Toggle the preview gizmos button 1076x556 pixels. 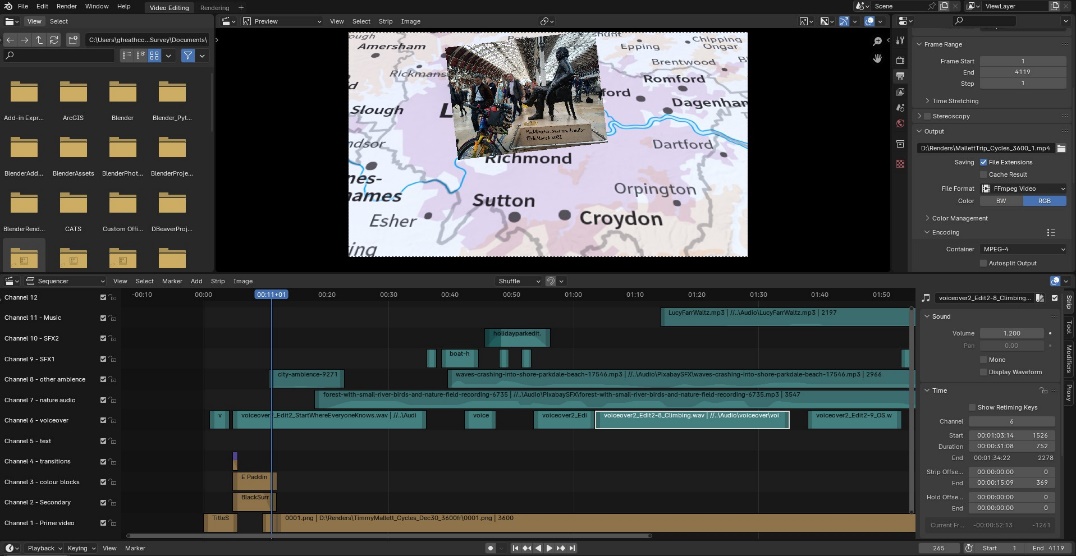point(845,21)
